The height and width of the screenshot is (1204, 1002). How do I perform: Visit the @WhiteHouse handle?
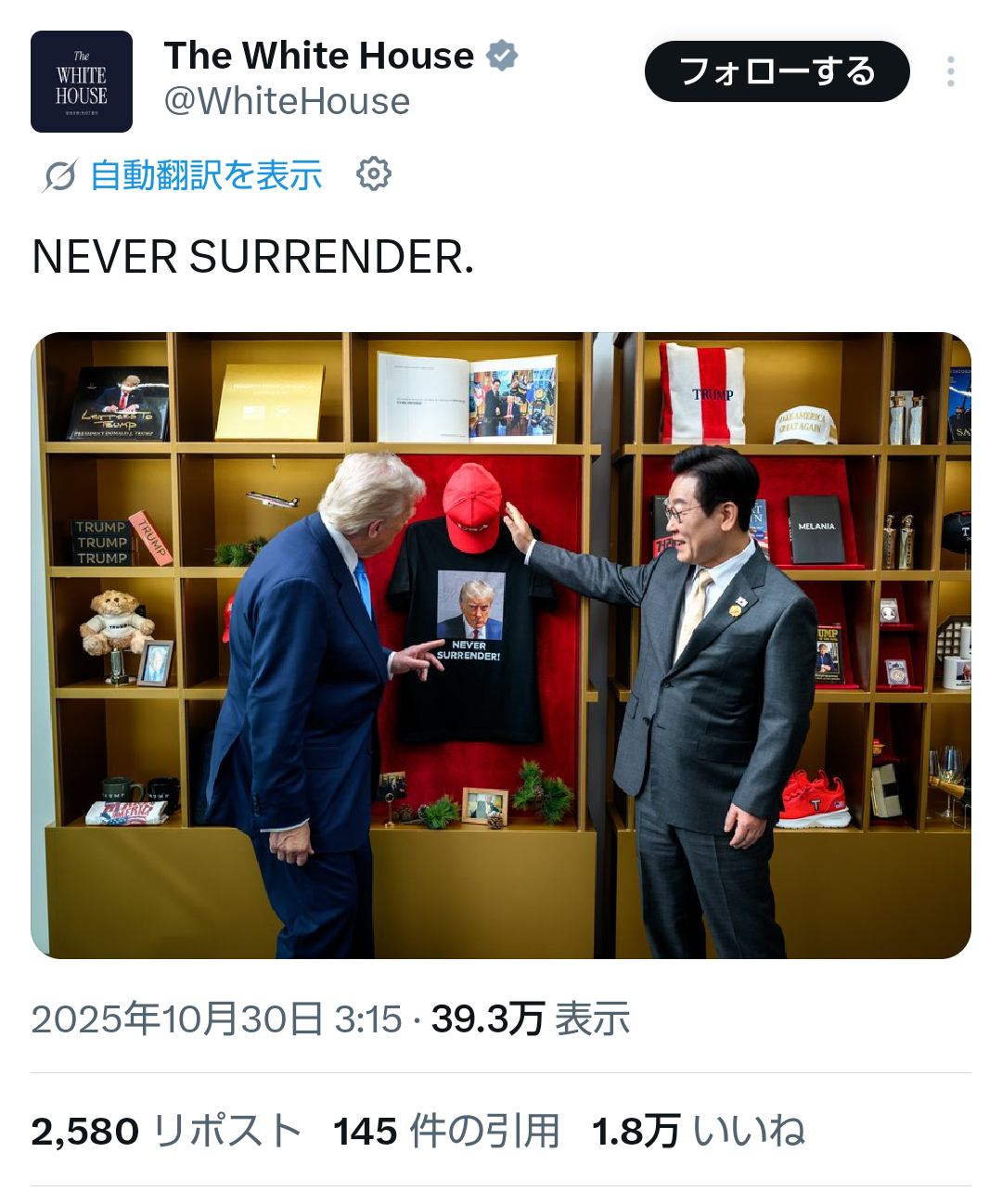pos(287,101)
